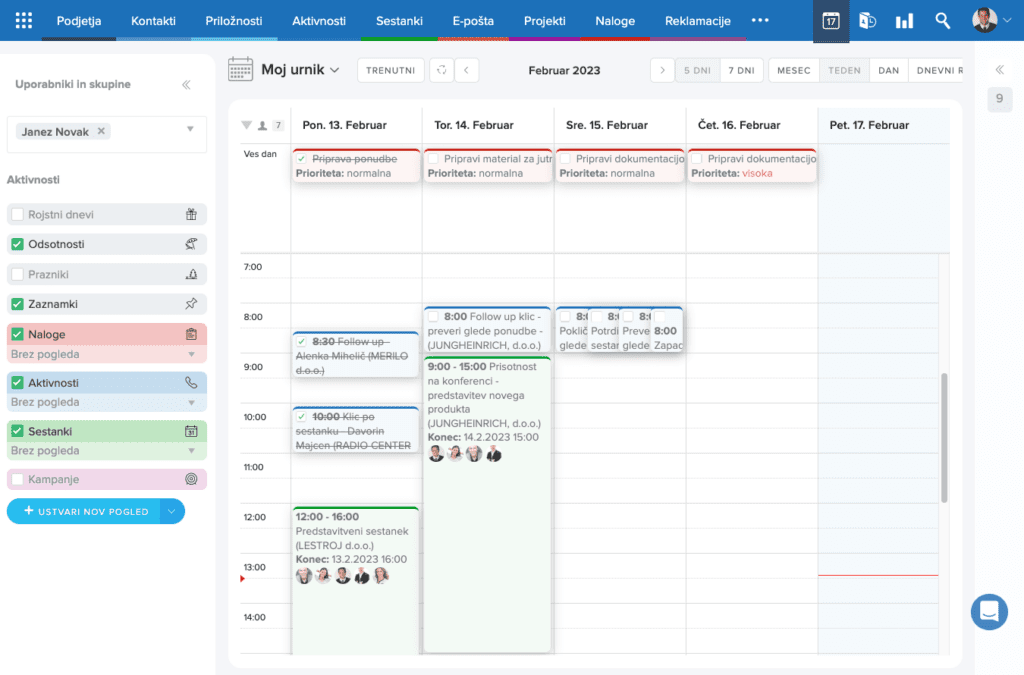Switch to DAN view
This screenshot has width=1024, height=675.
[888, 70]
